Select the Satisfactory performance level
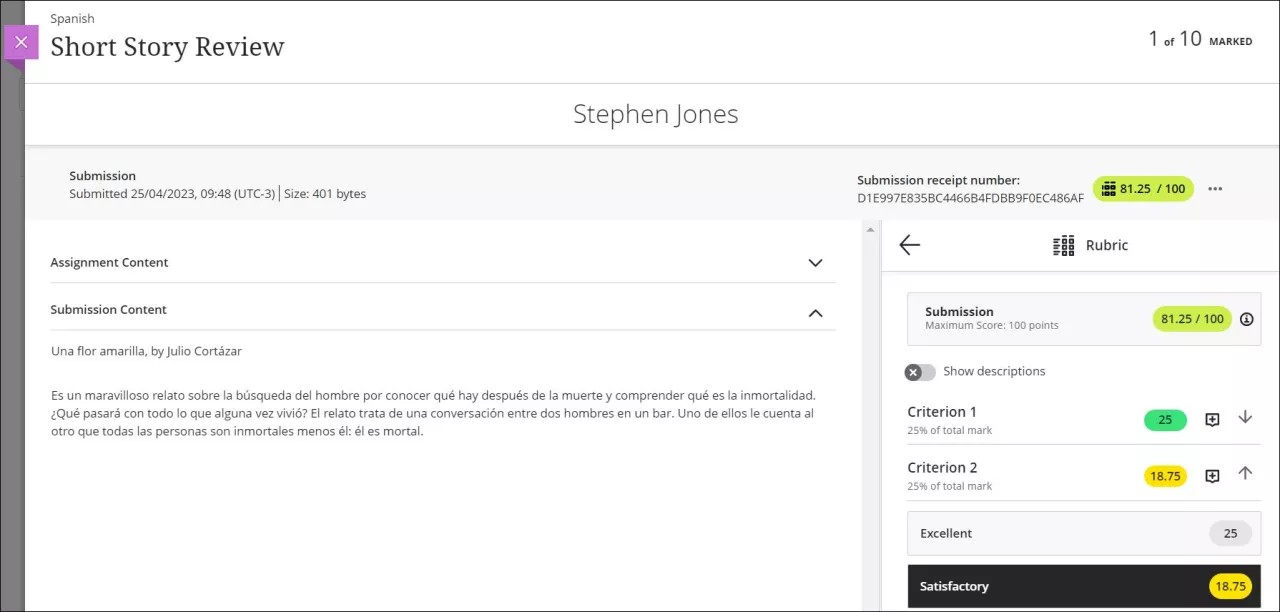The height and width of the screenshot is (612, 1280). pos(1083,586)
